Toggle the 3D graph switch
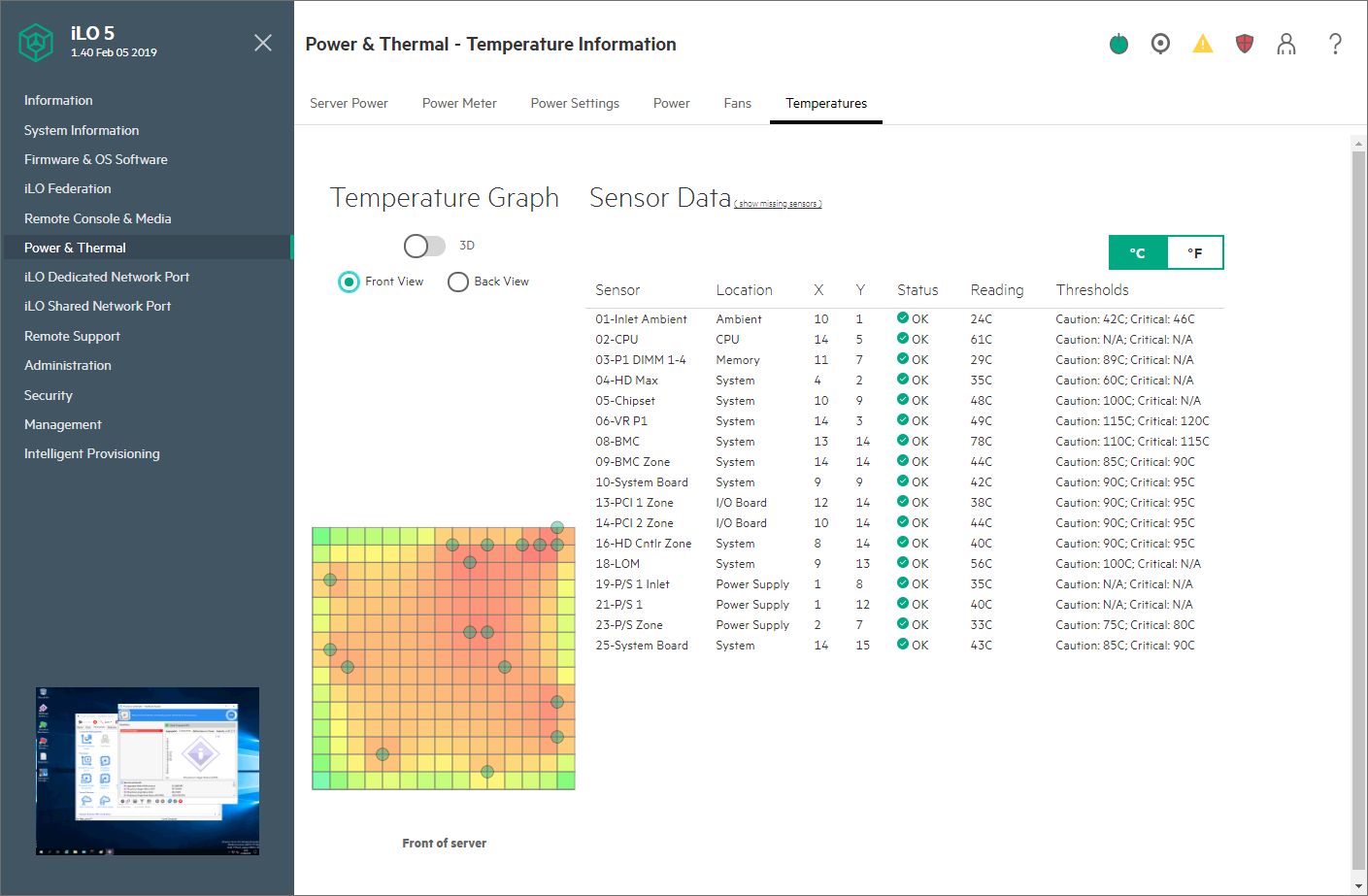The height and width of the screenshot is (896, 1368). (x=424, y=246)
